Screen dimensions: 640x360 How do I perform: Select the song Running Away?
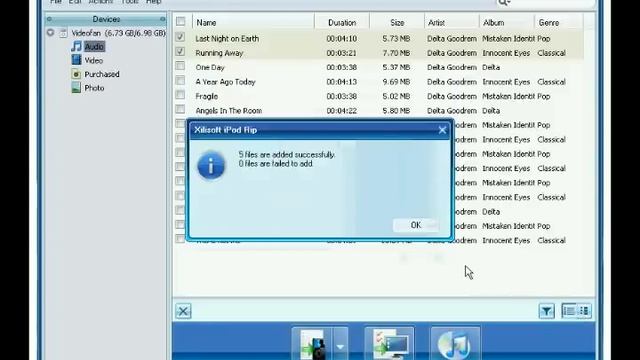219,53
